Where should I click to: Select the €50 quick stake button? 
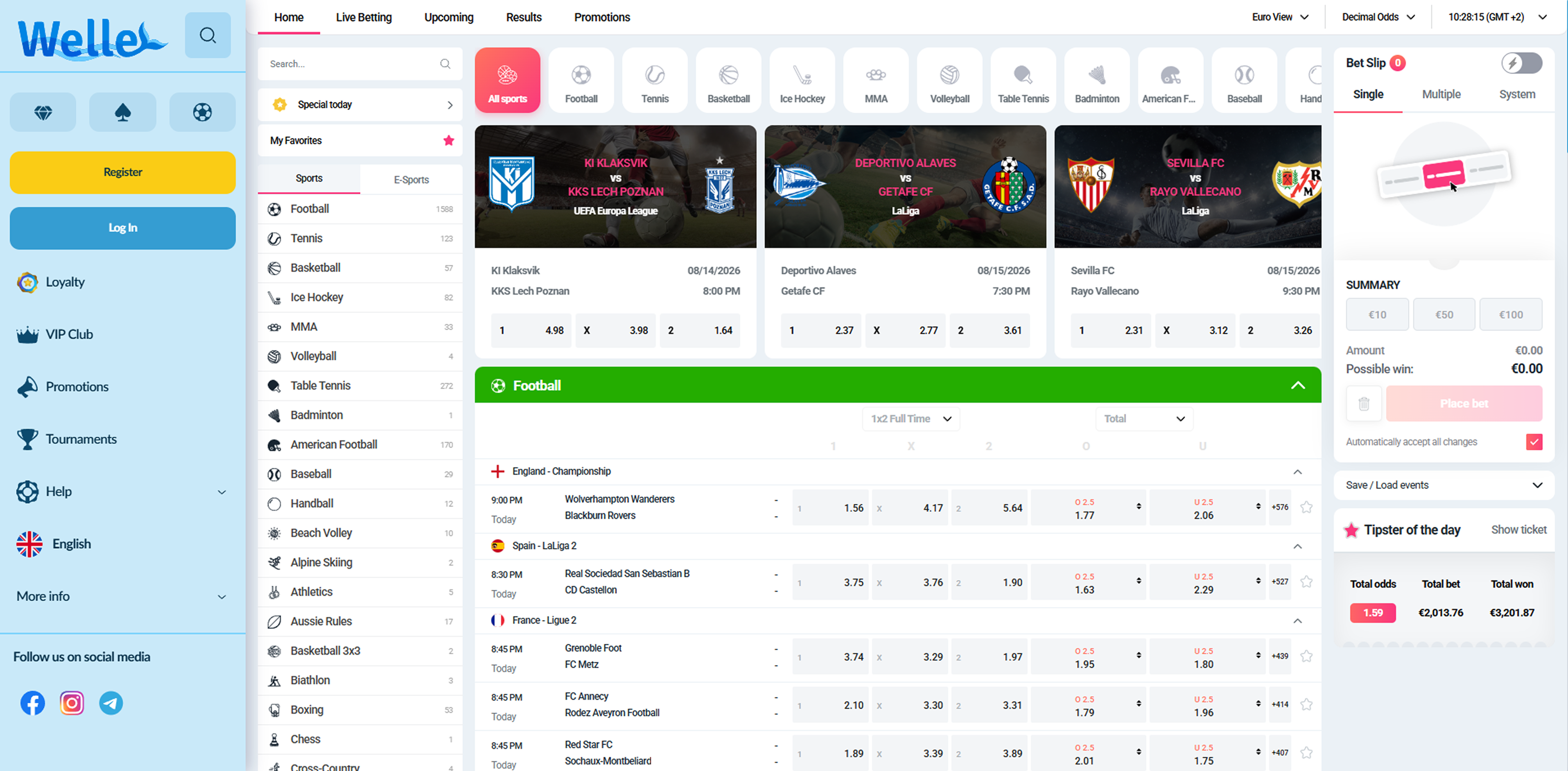point(1444,315)
